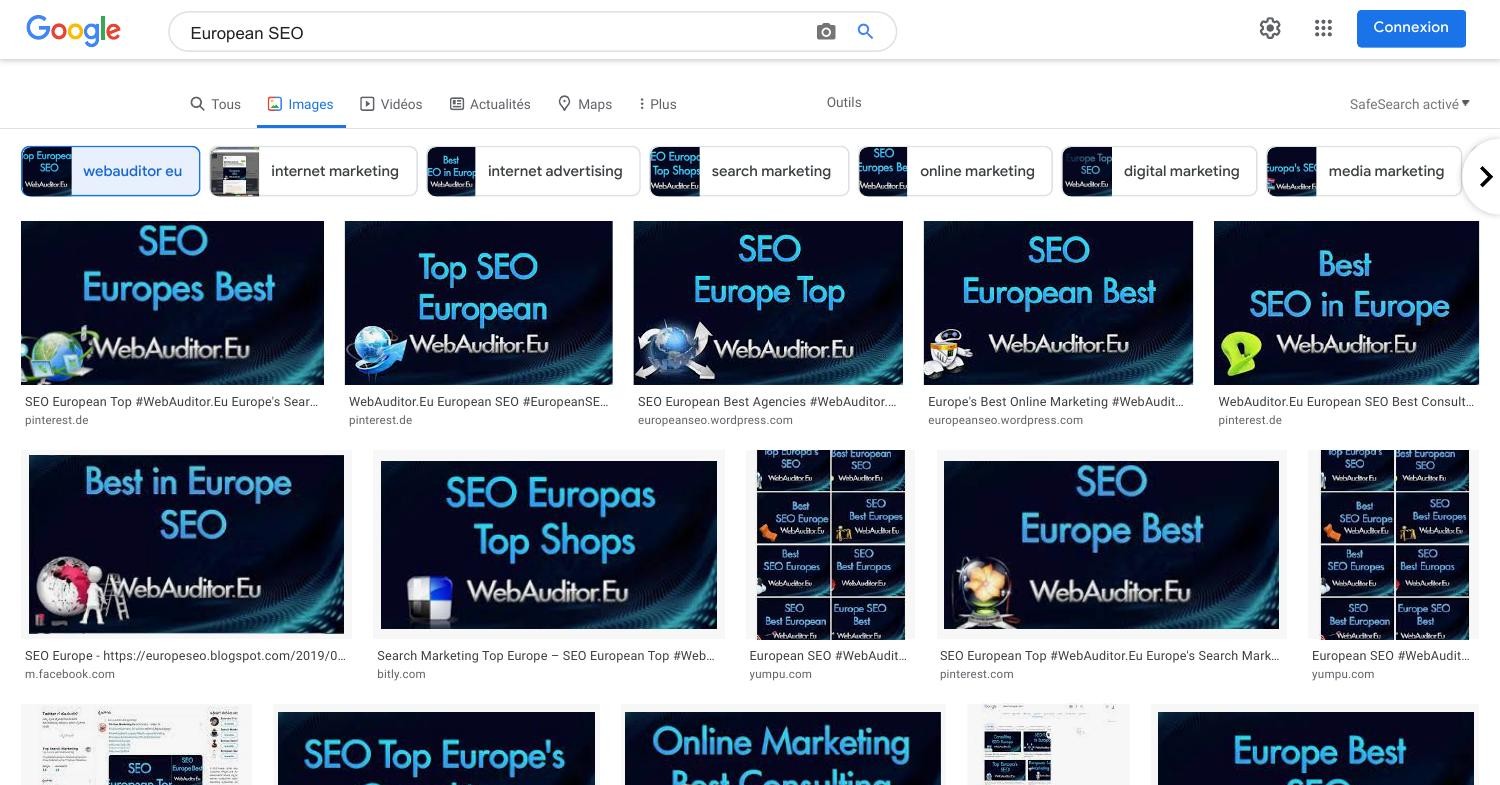Open the europeanseo.wordpress.com SEO Europe Top result
Viewport: 1500px width, 785px height.
[768, 303]
